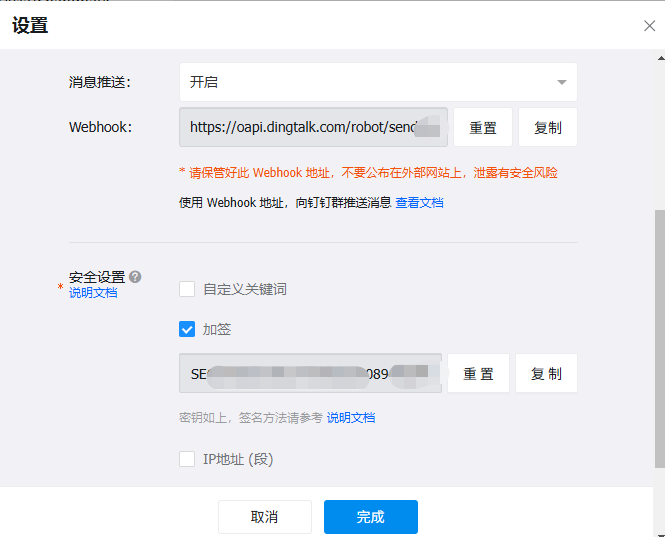The image size is (665, 537).
Task: Click the arrow icon in the 消息推送 selector
Action: (561, 82)
